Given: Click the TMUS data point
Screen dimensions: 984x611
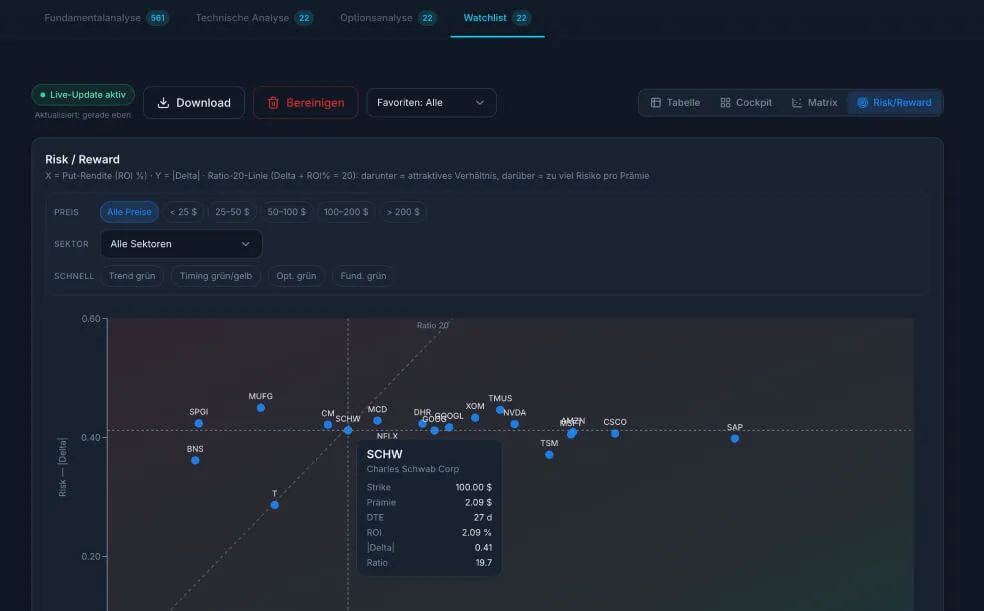Looking at the screenshot, I should pyautogui.click(x=500, y=410).
